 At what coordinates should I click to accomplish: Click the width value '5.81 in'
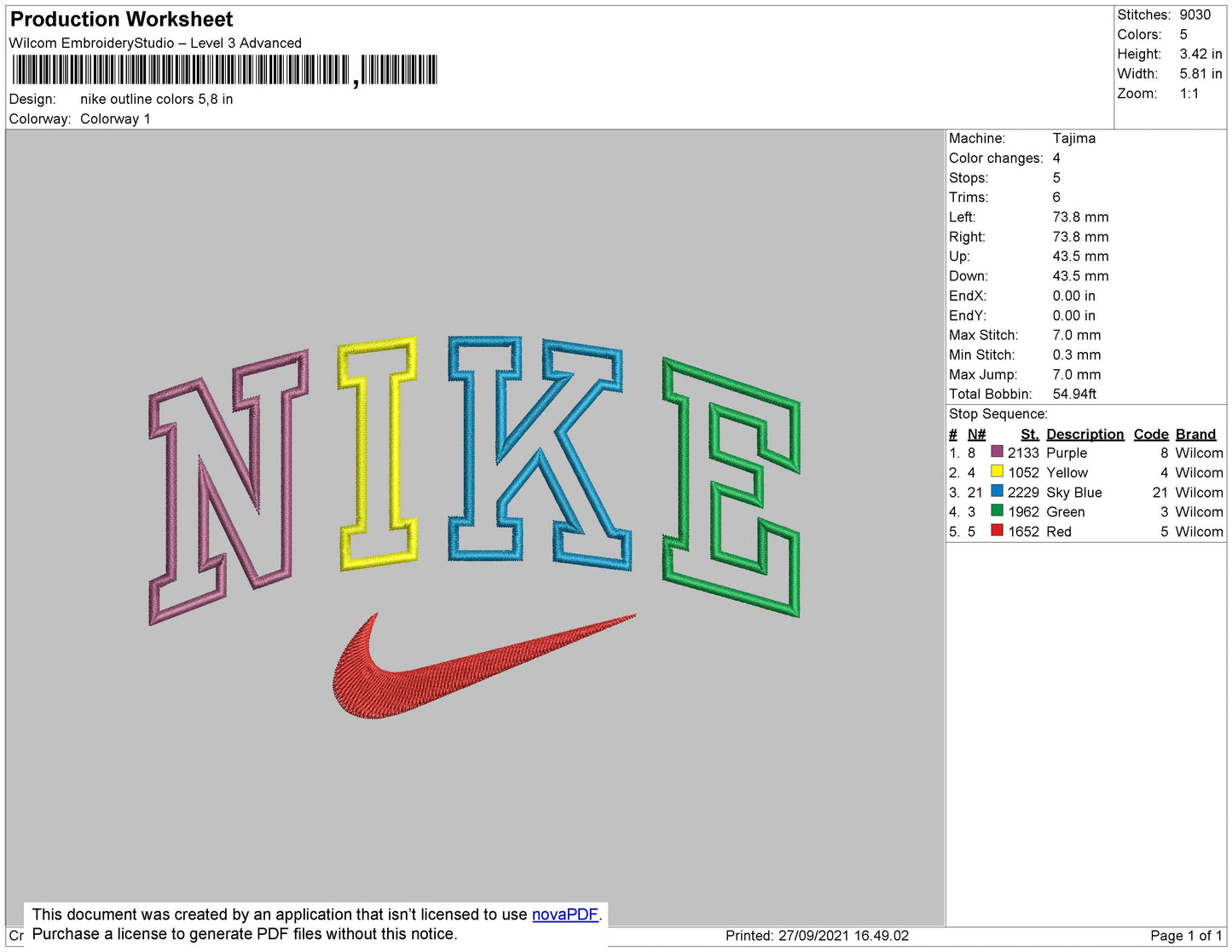[1201, 73]
